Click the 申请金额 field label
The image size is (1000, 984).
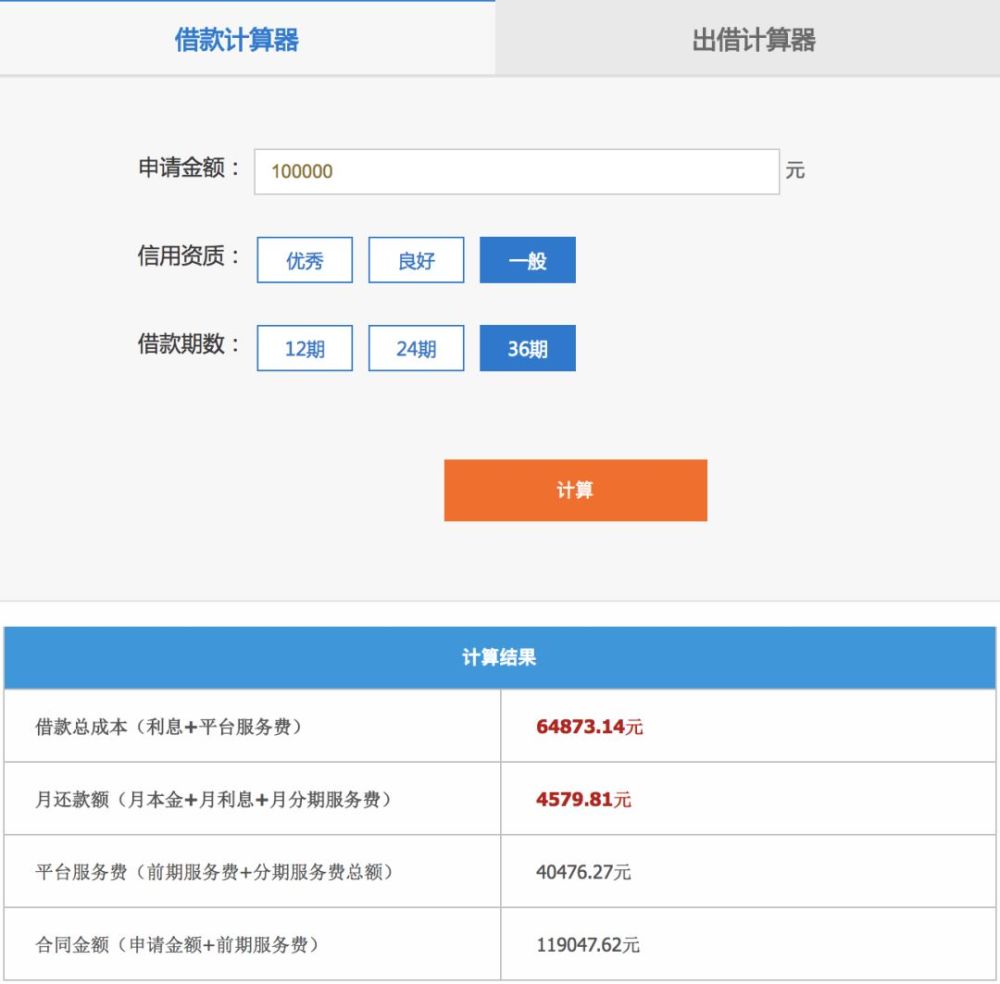tap(189, 168)
